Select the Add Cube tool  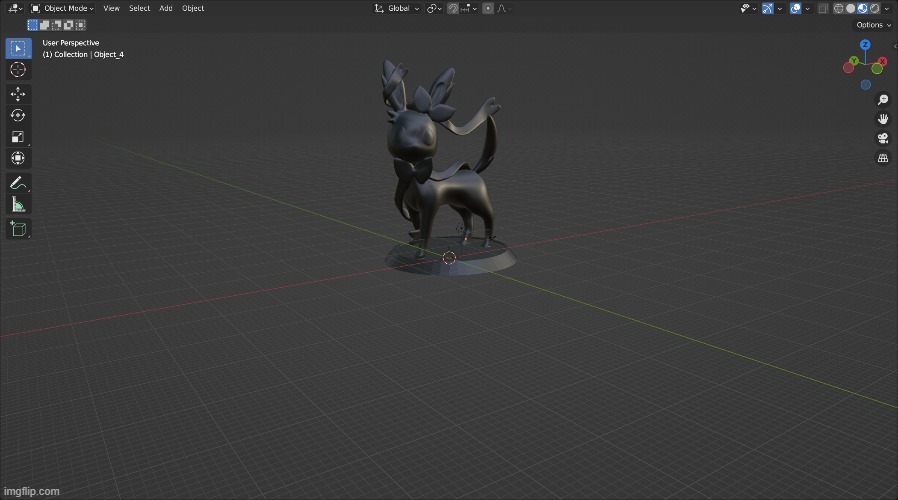[18, 229]
